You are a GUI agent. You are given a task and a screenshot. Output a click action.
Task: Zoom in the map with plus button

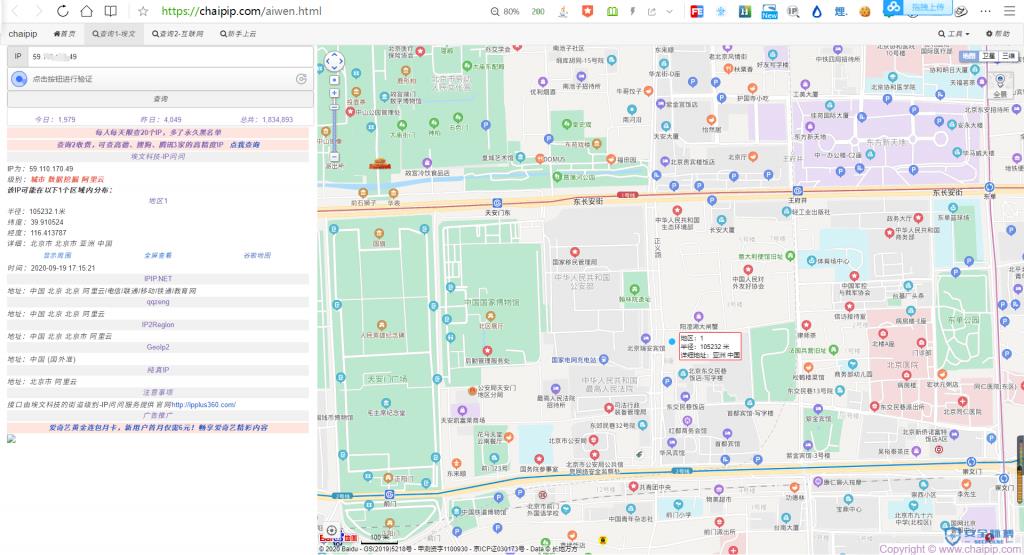point(334,93)
